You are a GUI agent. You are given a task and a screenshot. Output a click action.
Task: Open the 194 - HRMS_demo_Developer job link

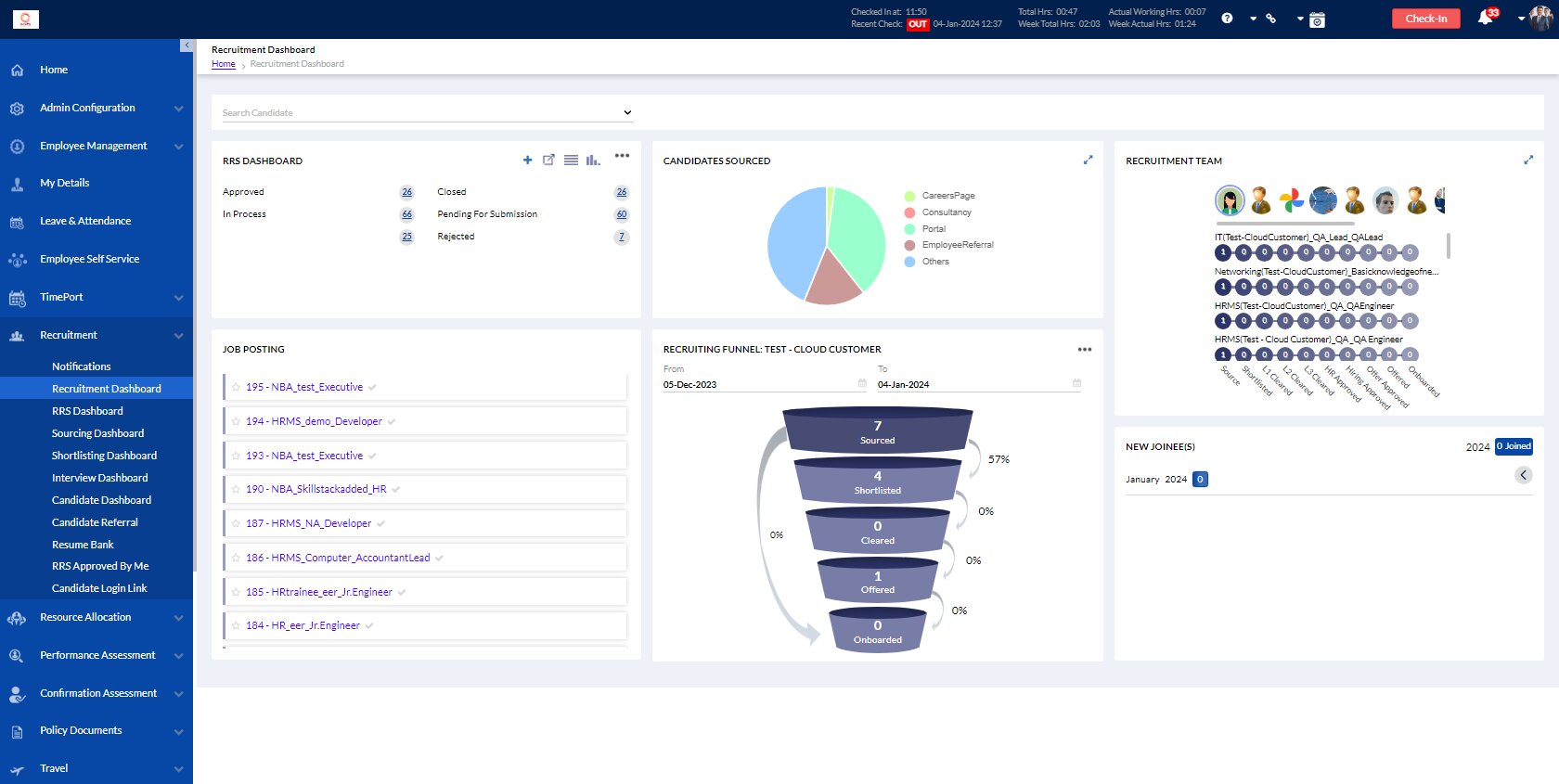coord(314,421)
